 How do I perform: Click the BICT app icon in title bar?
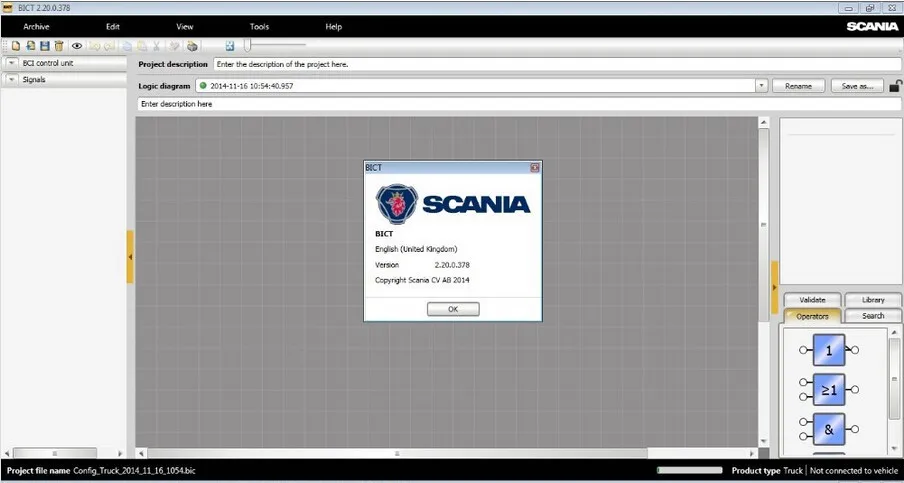click(8, 7)
